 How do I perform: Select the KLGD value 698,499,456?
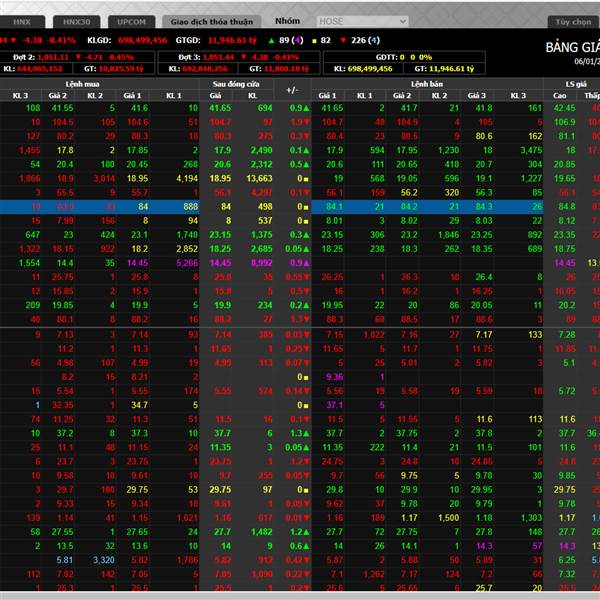(142, 41)
